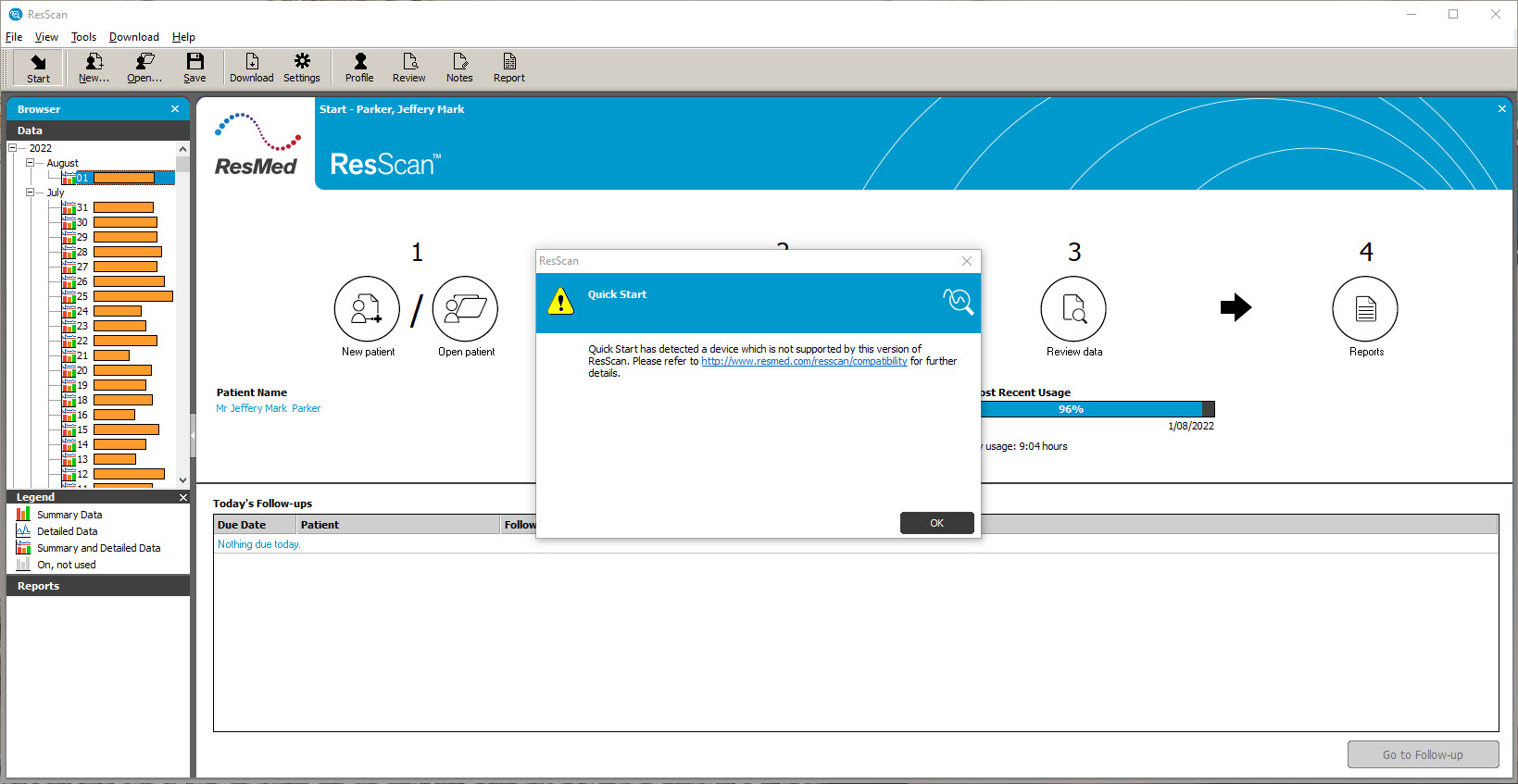This screenshot has width=1518, height=784.
Task: Select July 19 data entry
Action: (104, 385)
